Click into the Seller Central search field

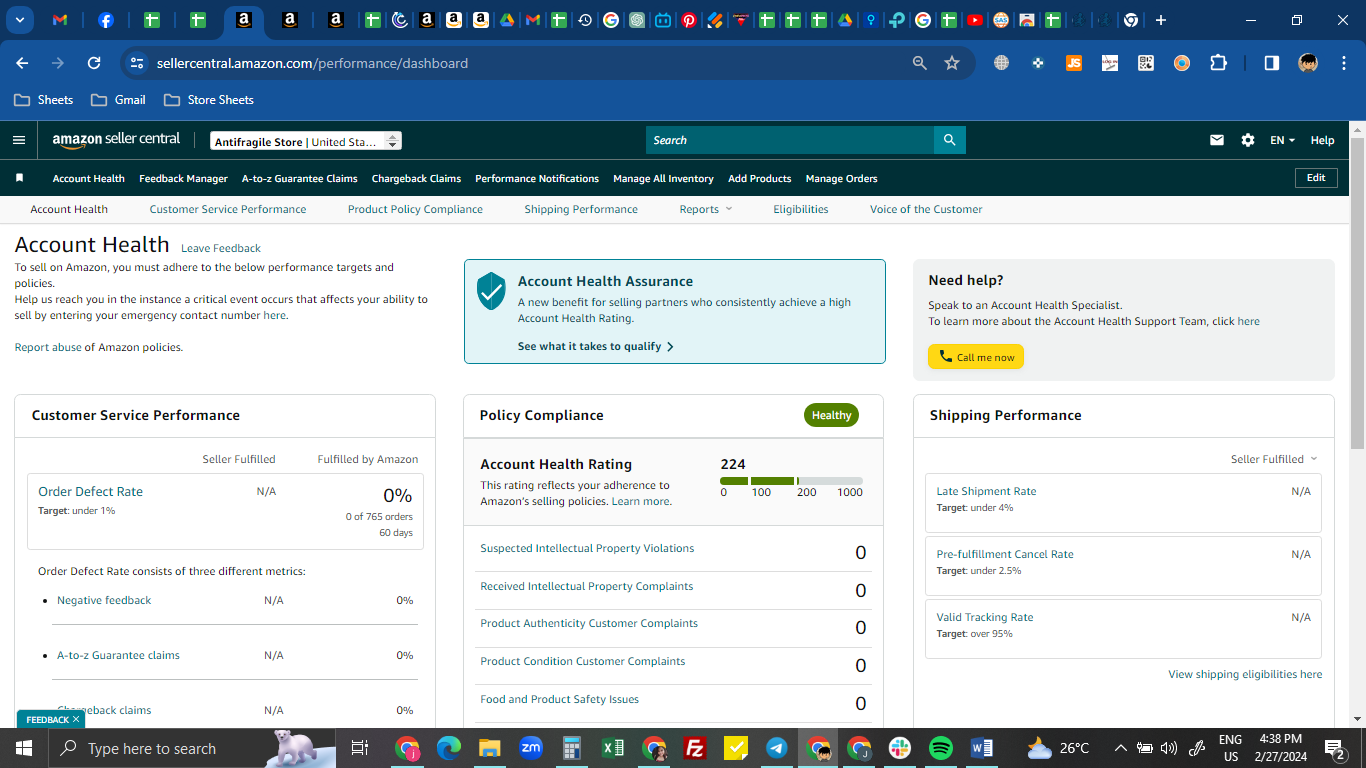[790, 140]
